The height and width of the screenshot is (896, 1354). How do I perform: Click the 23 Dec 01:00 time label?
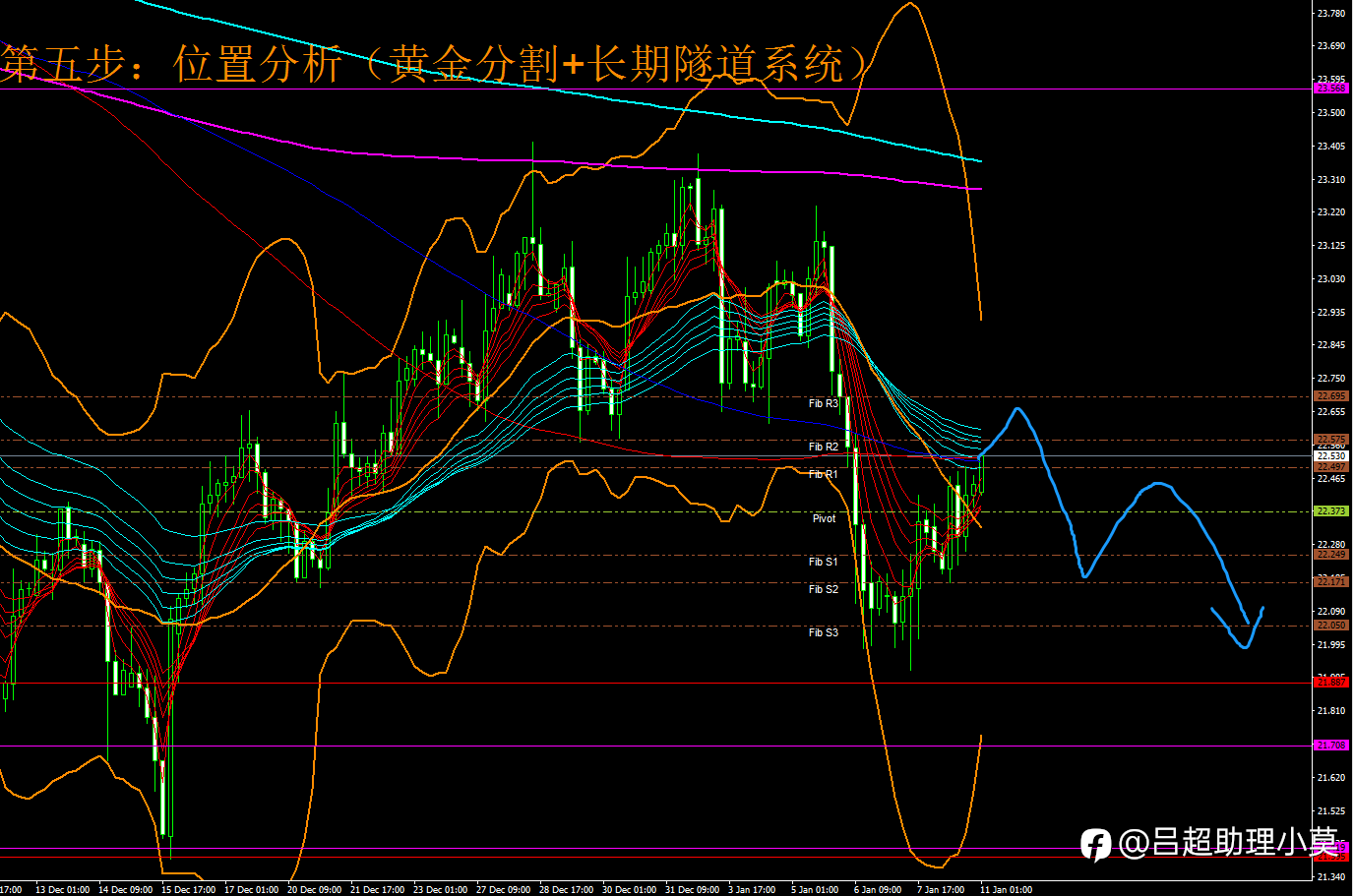[441, 890]
